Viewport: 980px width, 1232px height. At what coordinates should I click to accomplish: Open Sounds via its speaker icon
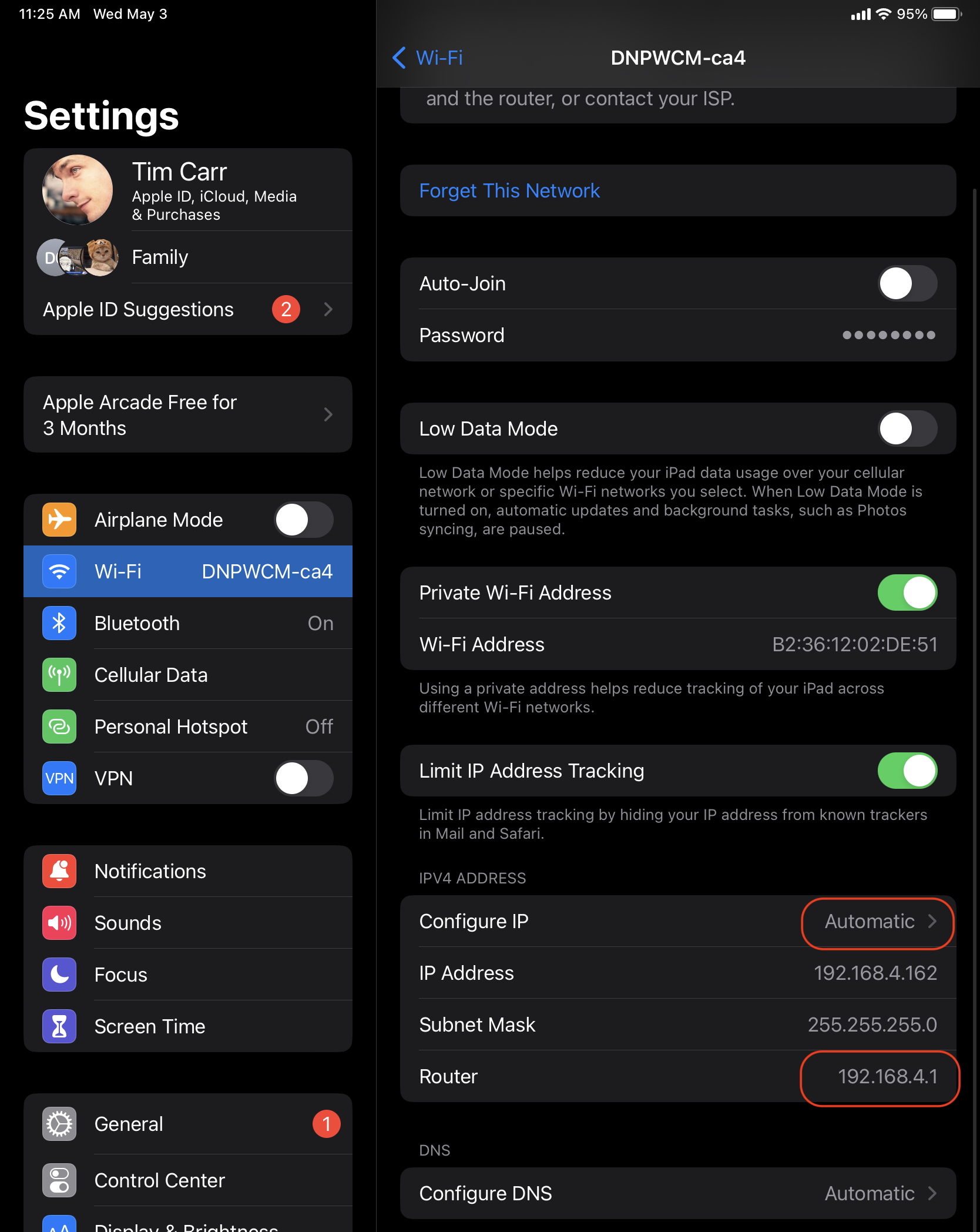59,923
